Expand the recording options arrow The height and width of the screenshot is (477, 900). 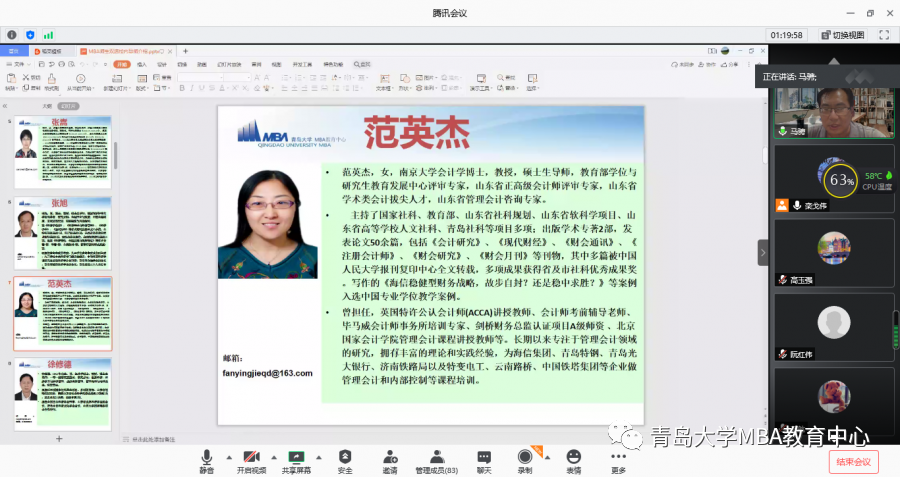(x=547, y=457)
